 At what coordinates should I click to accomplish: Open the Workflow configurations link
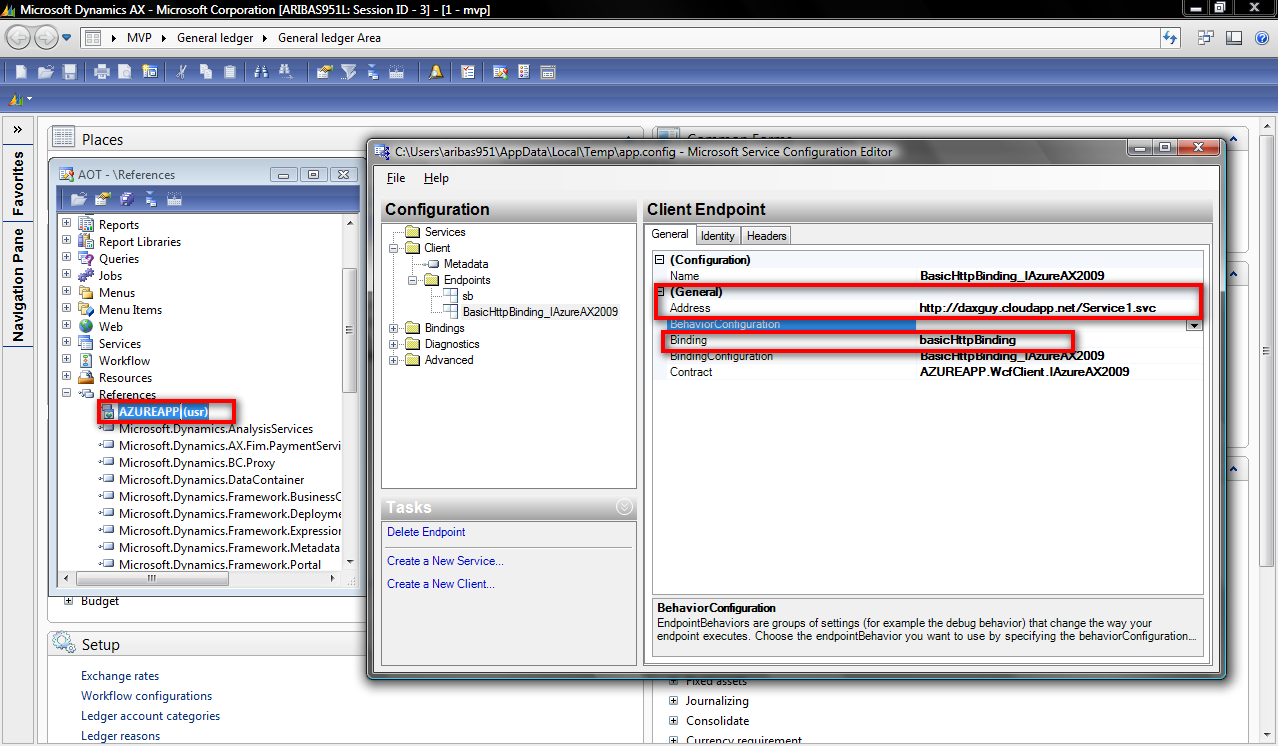pos(146,696)
